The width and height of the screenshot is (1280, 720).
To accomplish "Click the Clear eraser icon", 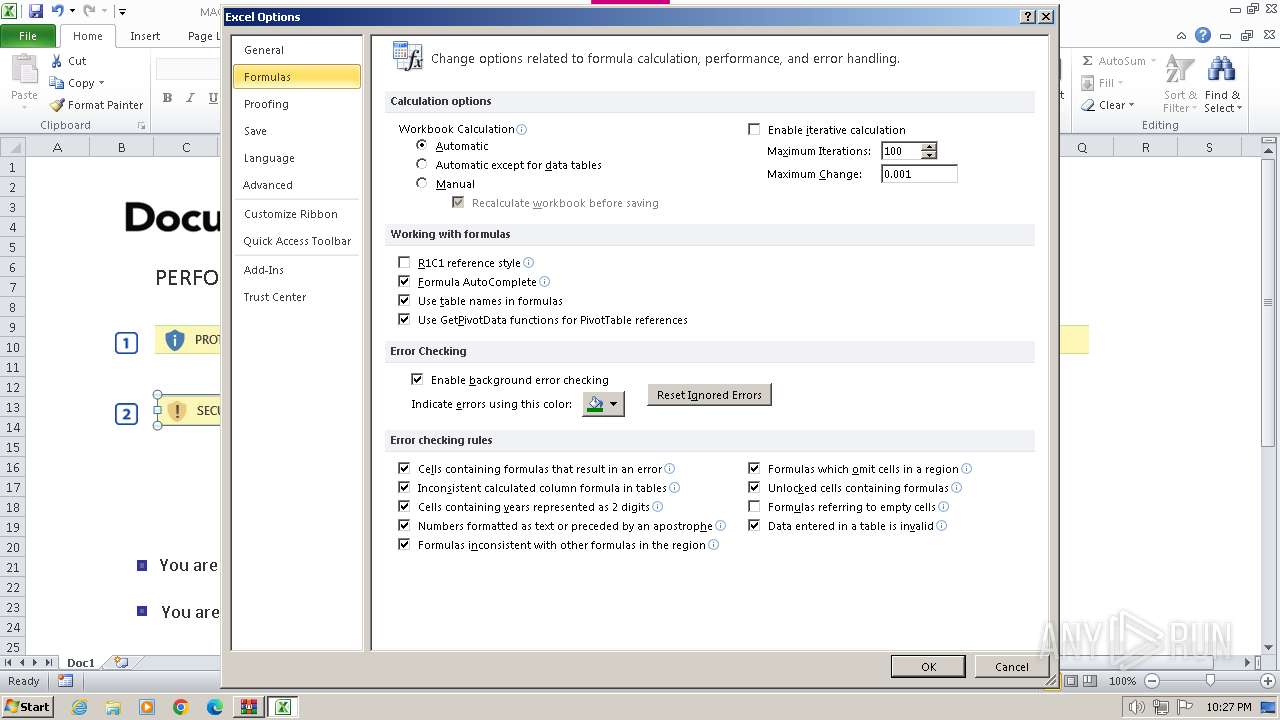I will pos(1088,105).
